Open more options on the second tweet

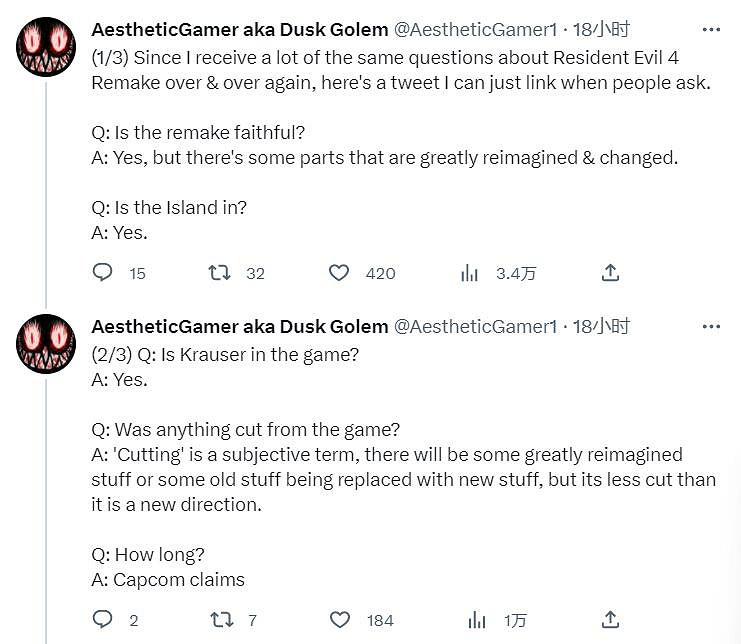point(711,326)
